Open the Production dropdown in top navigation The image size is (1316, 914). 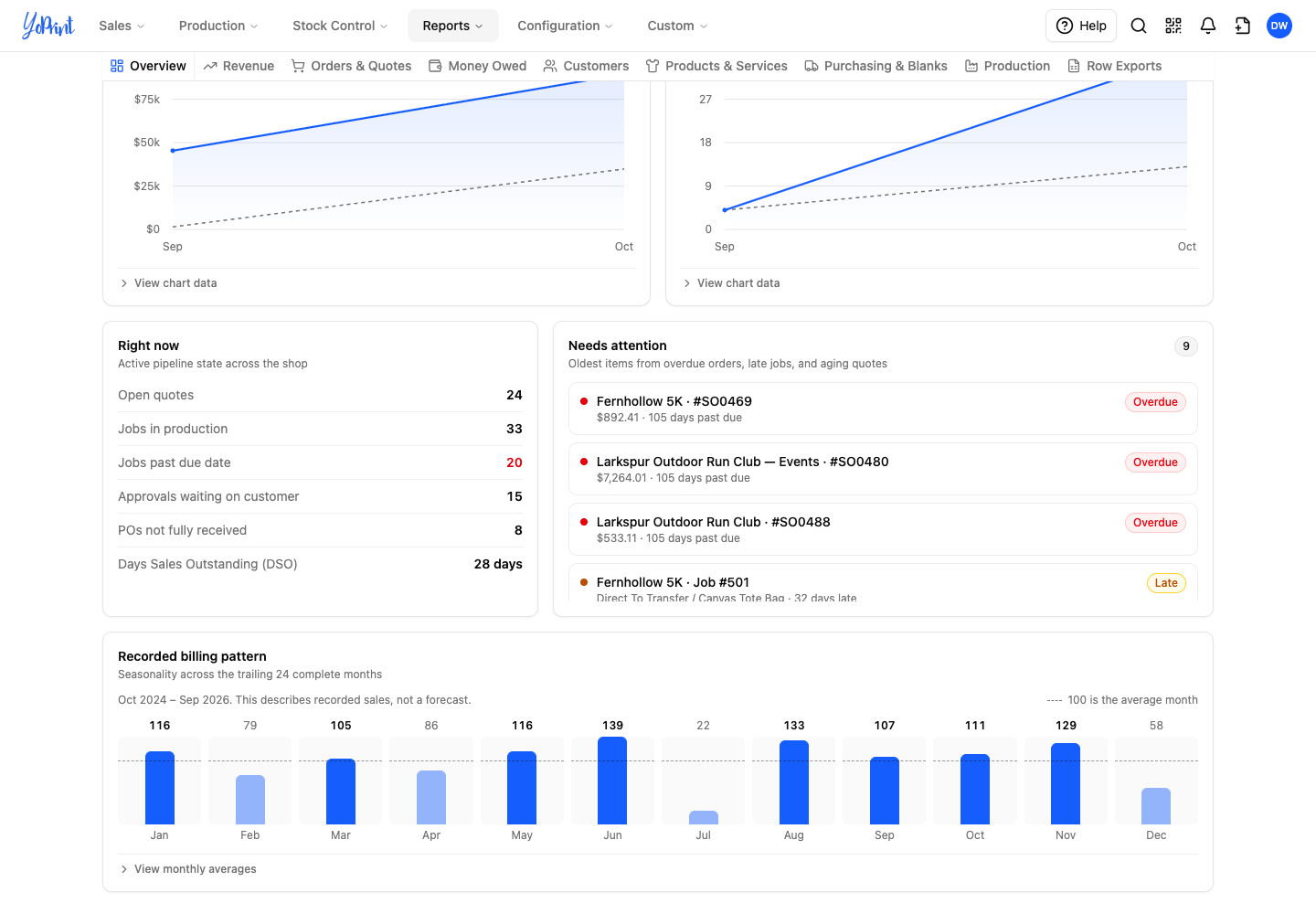tap(218, 26)
